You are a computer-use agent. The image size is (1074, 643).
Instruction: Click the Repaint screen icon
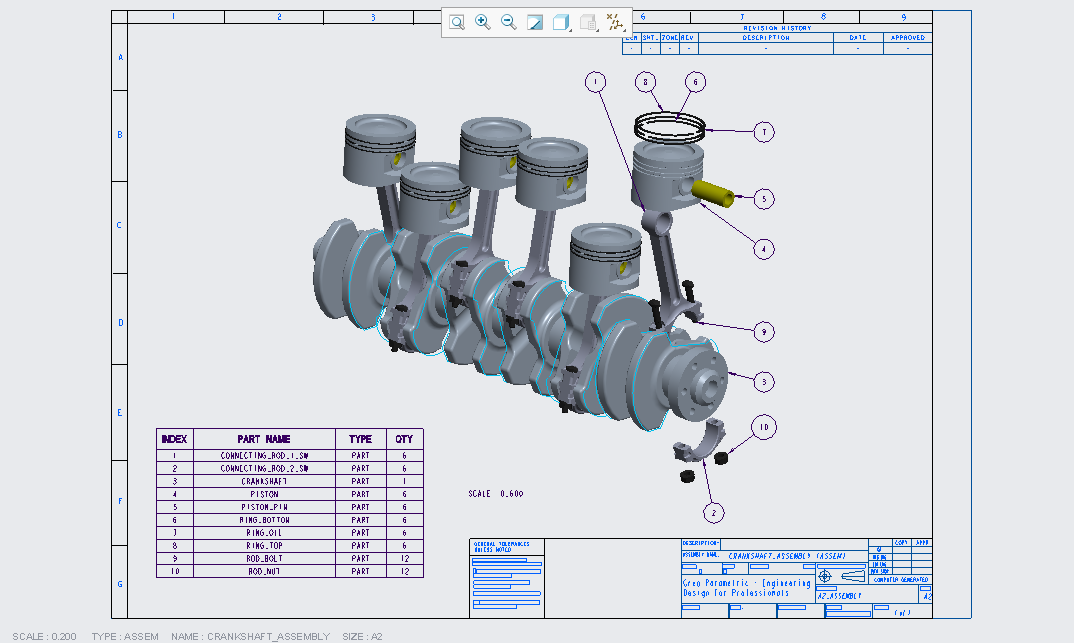click(x=535, y=22)
